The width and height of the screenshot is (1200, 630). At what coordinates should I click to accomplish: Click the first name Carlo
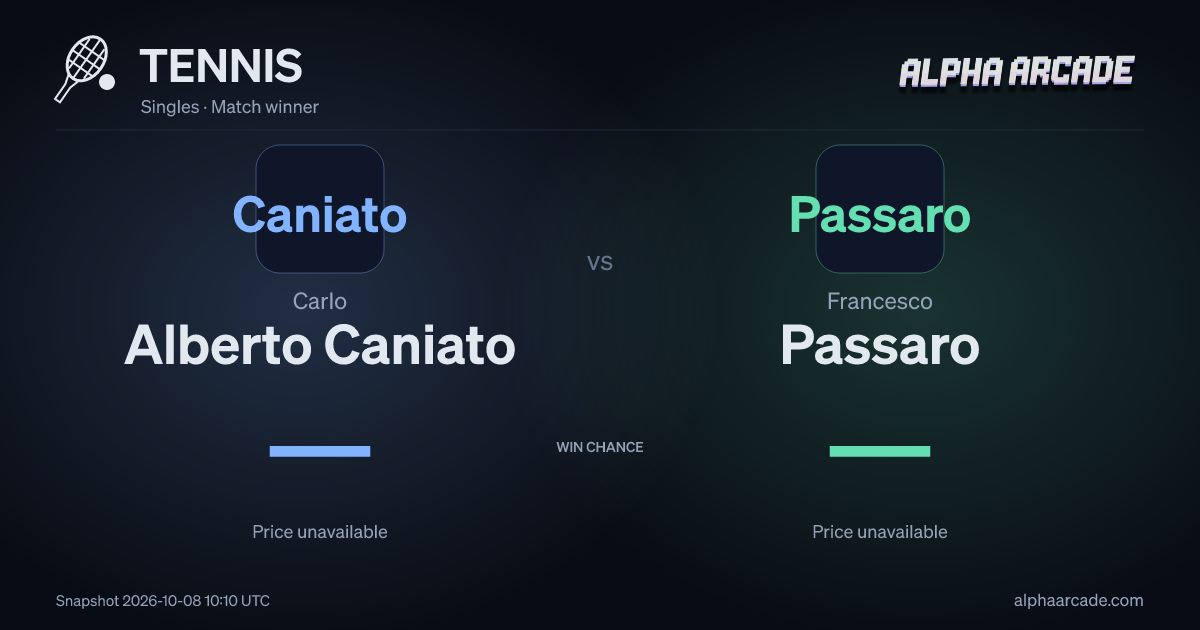[x=320, y=301]
